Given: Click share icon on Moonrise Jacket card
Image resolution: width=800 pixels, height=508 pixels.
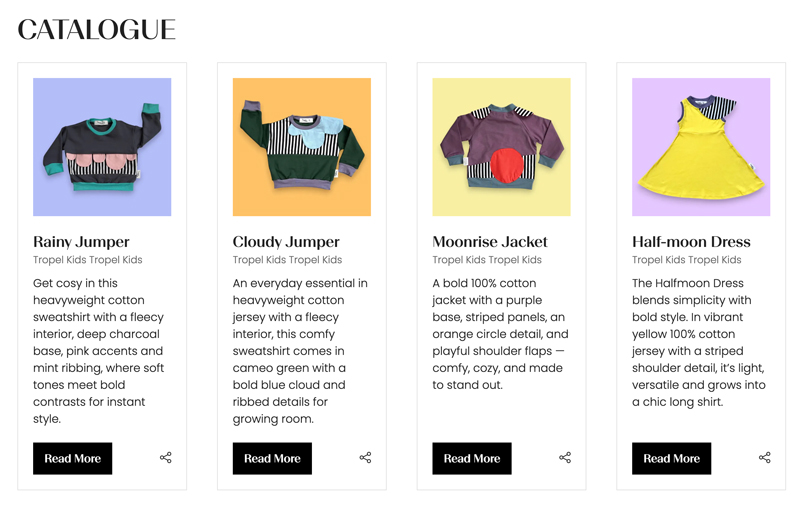Looking at the screenshot, I should pos(565,458).
